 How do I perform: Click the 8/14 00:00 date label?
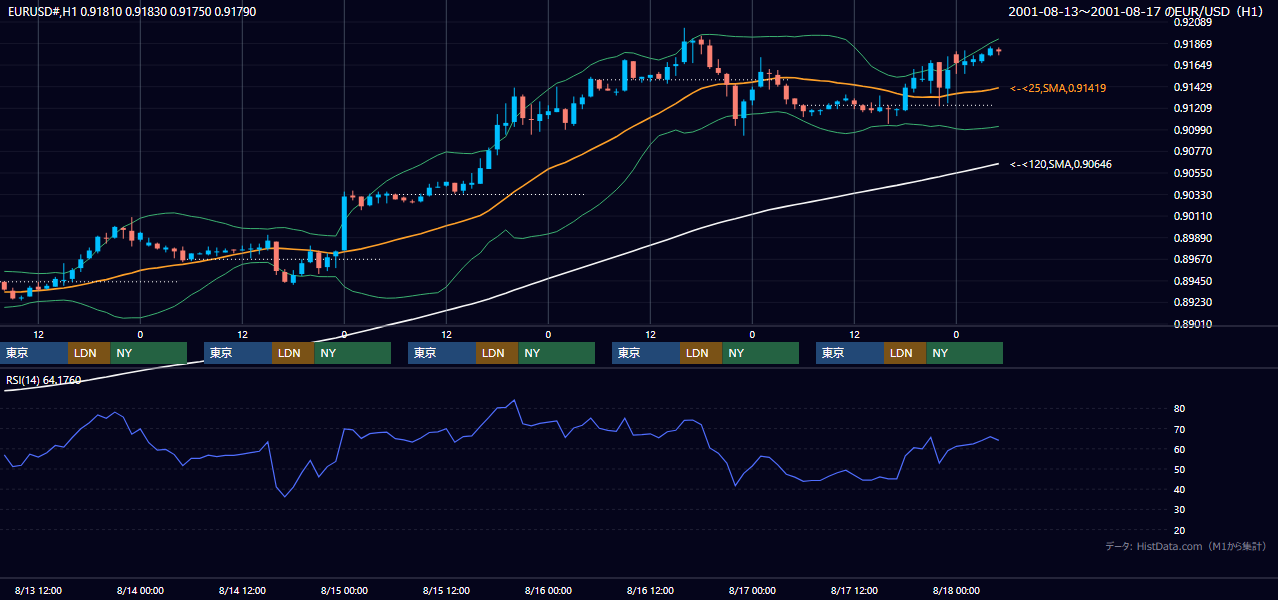[140, 590]
